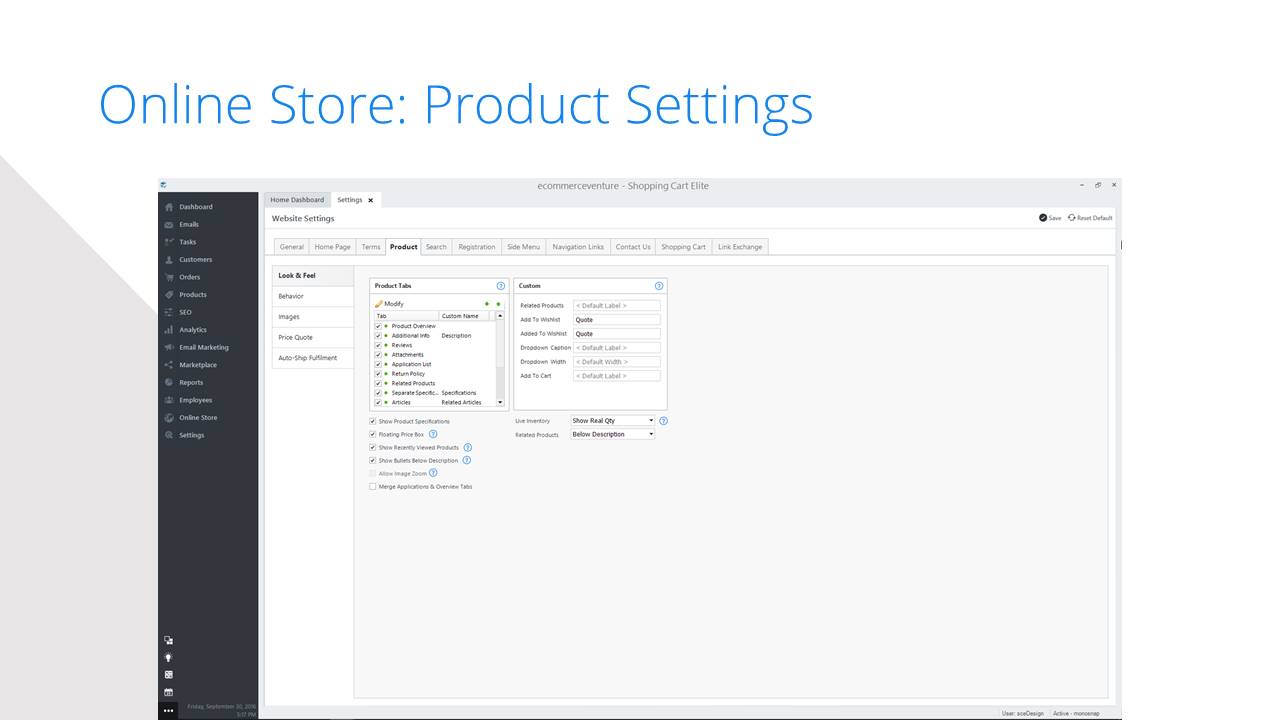Switch to the Home Page tab

[x=333, y=247]
